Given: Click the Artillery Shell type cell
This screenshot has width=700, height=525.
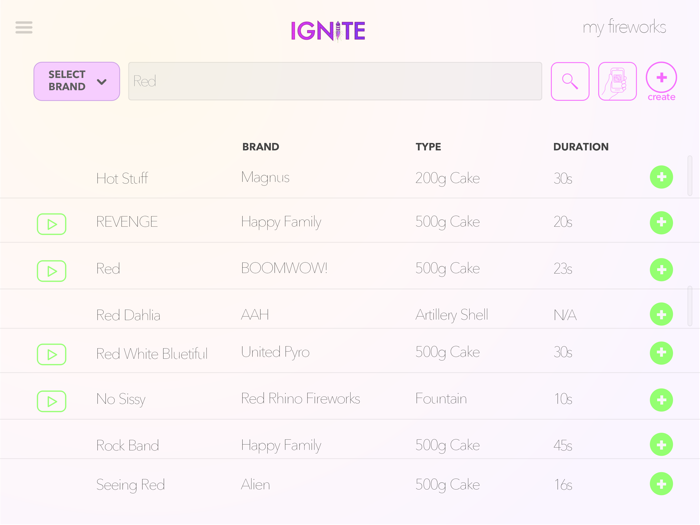Looking at the screenshot, I should 452,315.
